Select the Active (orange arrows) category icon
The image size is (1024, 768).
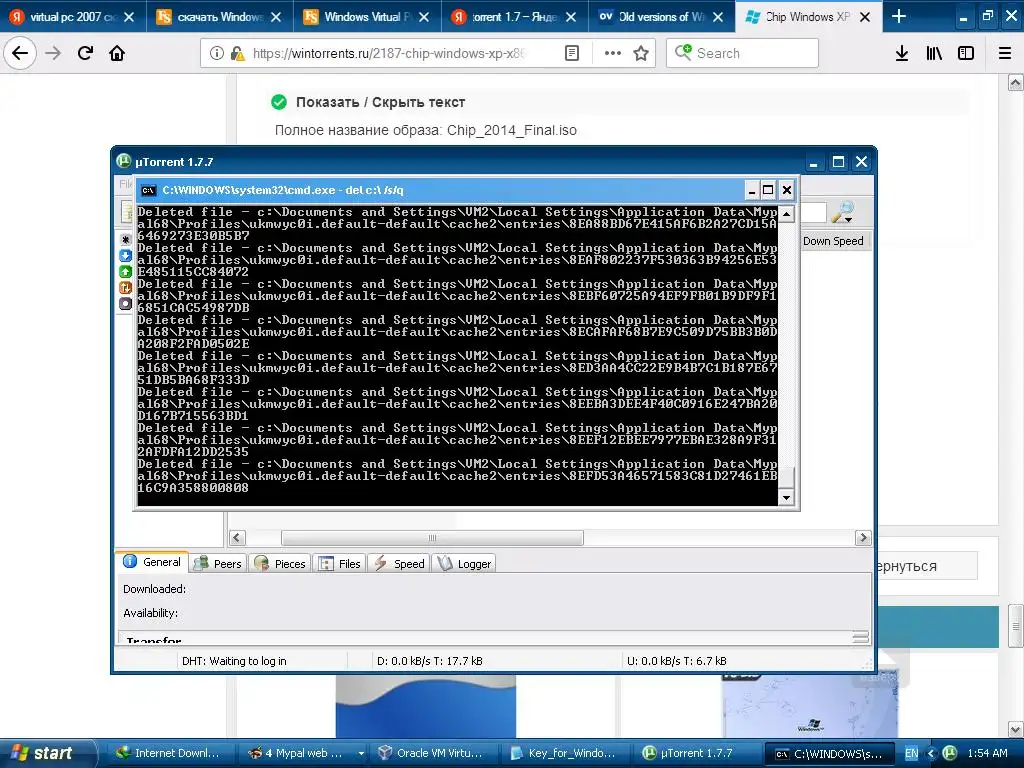point(125,287)
